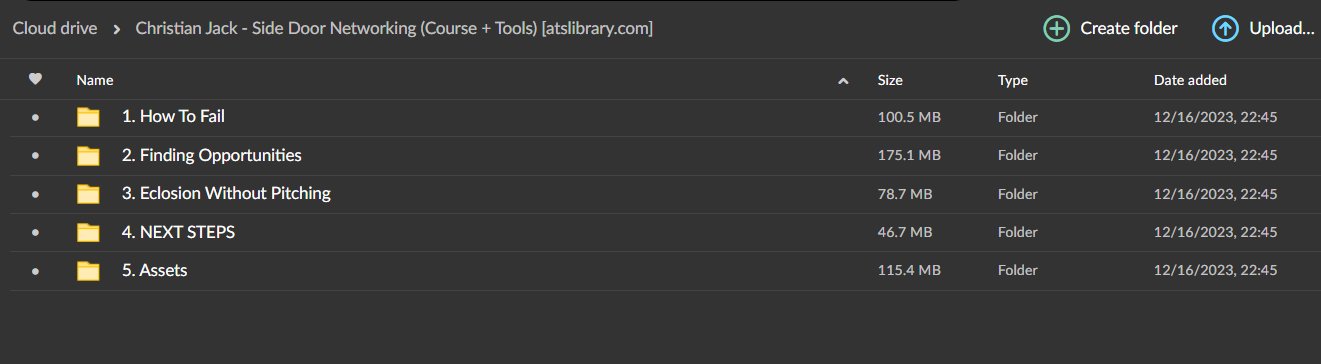This screenshot has height=364, width=1321.
Task: Click the Create folder plus icon
Action: 1056,28
